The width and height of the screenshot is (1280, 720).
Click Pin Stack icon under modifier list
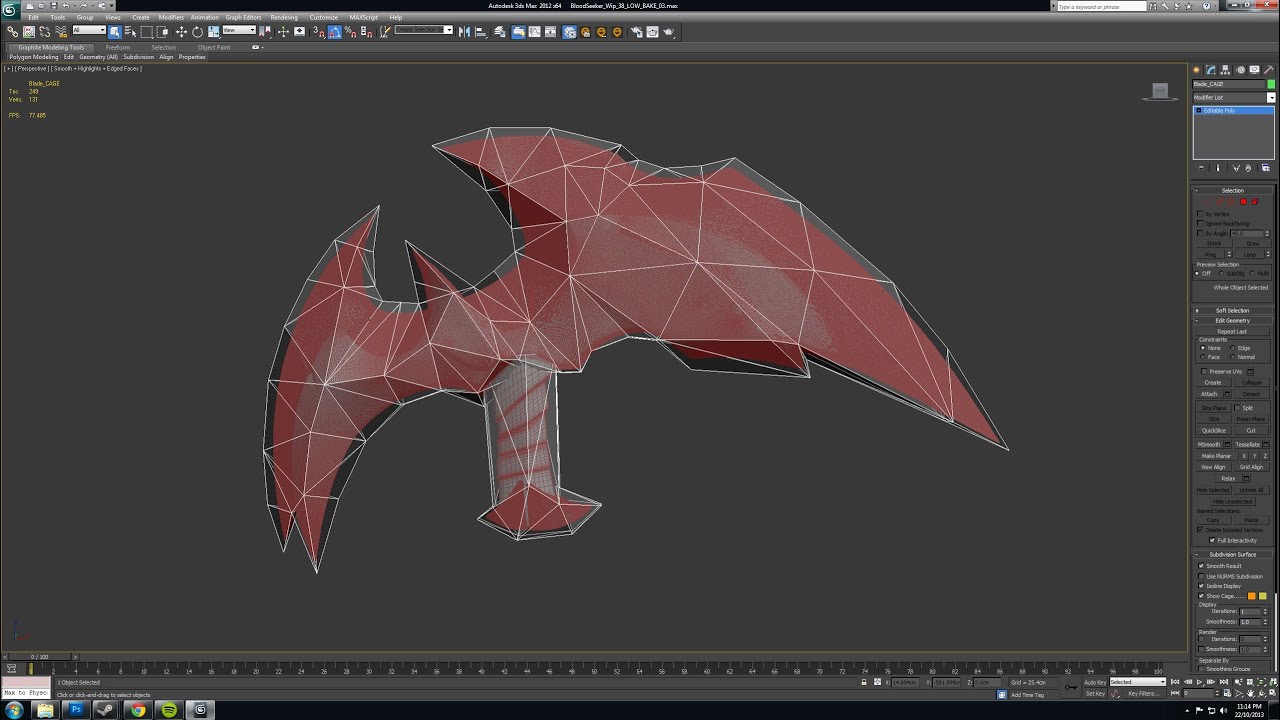[1201, 168]
